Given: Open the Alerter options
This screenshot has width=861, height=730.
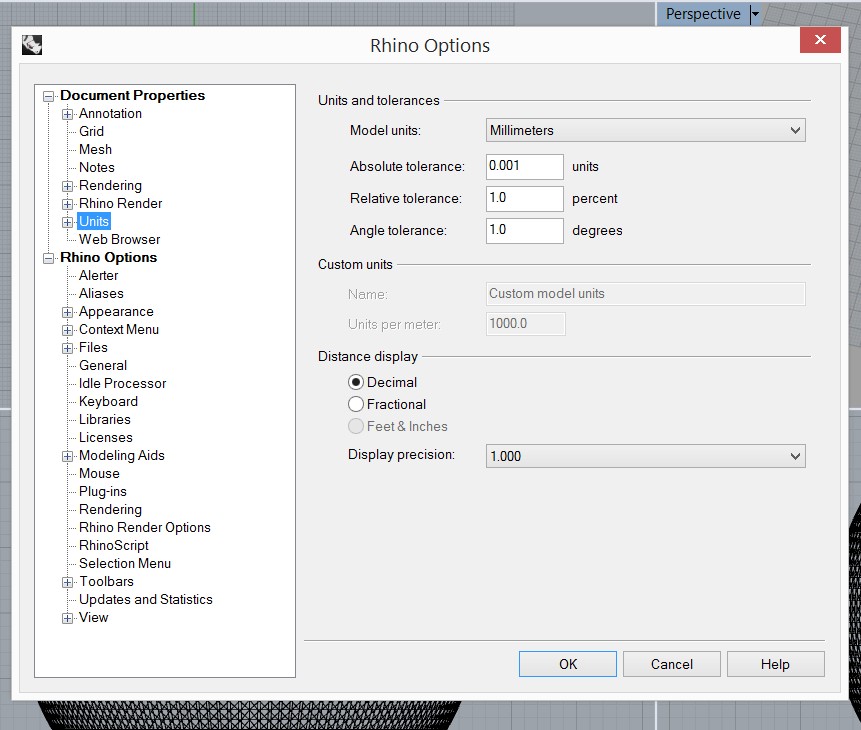Looking at the screenshot, I should click(x=98, y=276).
